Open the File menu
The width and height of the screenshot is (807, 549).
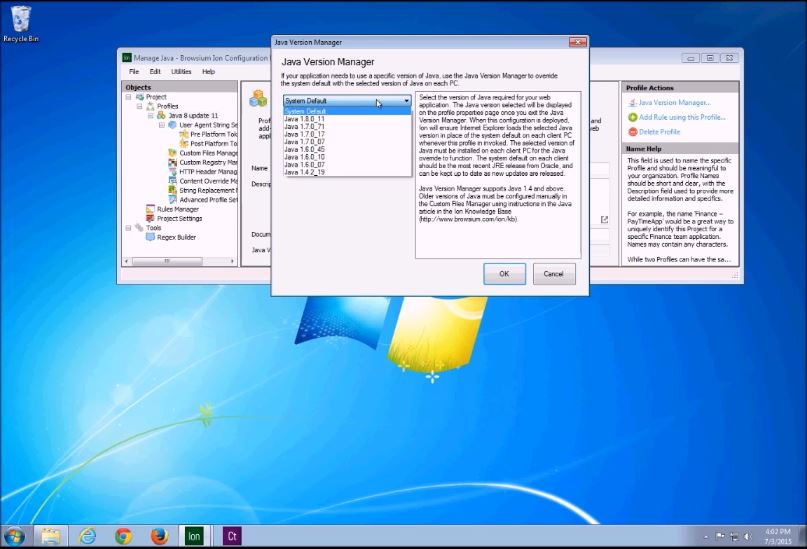[x=134, y=72]
